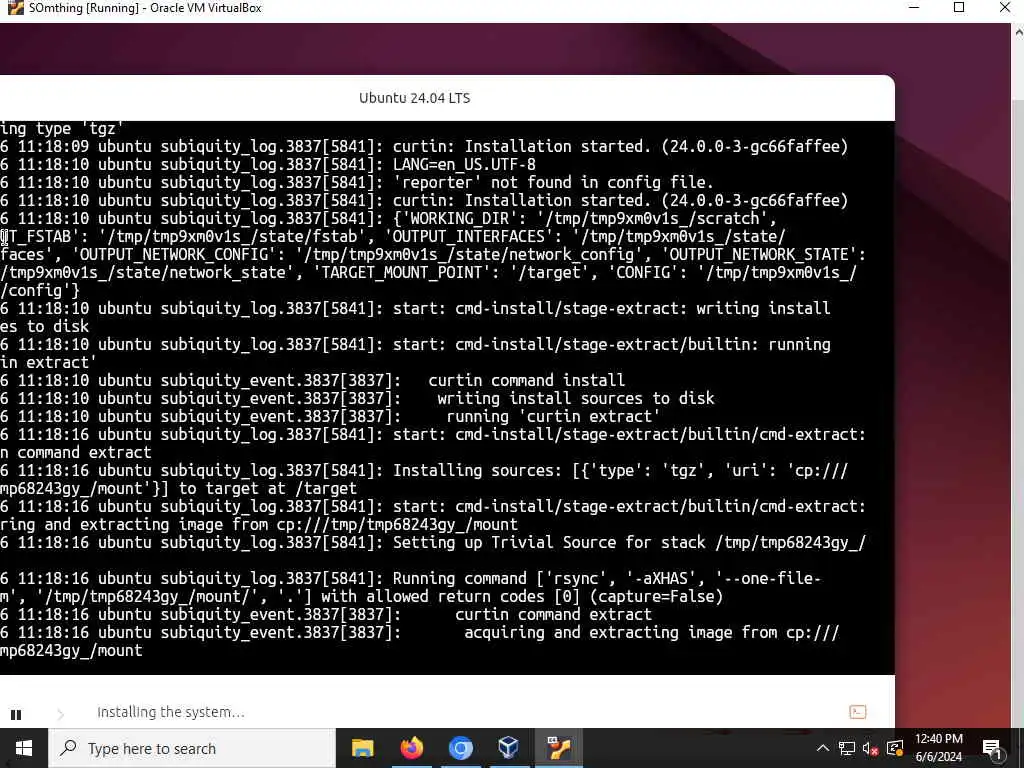Minimize the VirtualBox VM window

pyautogui.click(x=914, y=8)
